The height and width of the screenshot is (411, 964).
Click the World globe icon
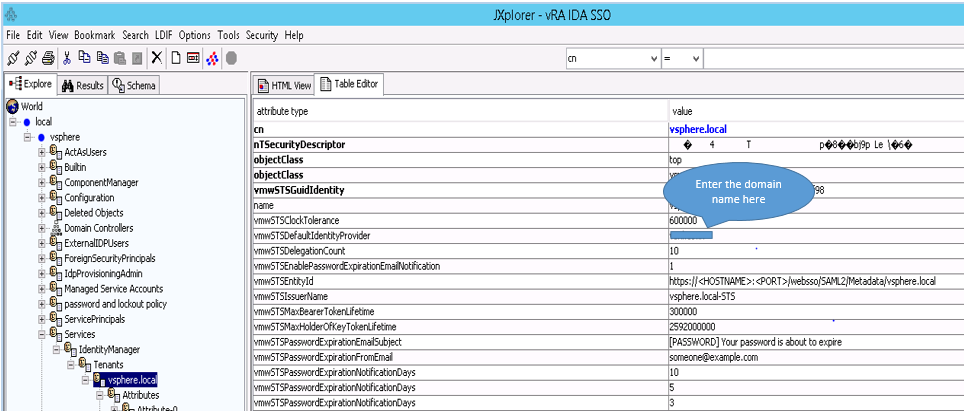click(12, 106)
